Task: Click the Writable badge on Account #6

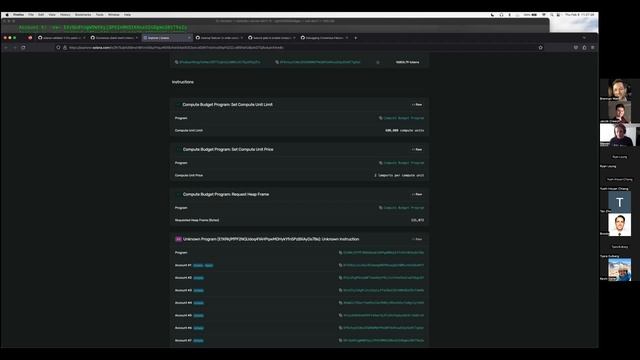Action: click(x=198, y=328)
